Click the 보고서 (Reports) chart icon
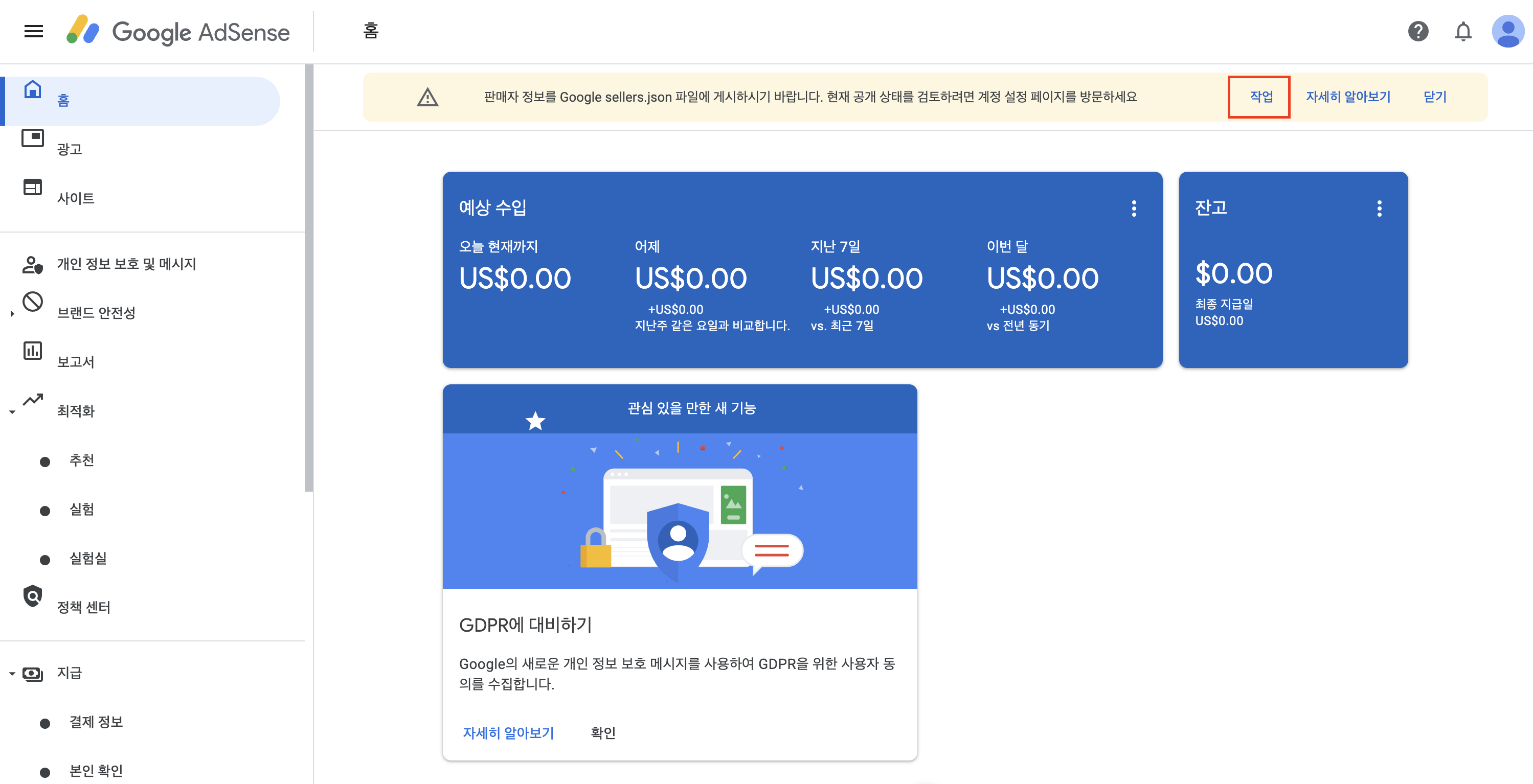The height and width of the screenshot is (784, 1533). pos(32,351)
